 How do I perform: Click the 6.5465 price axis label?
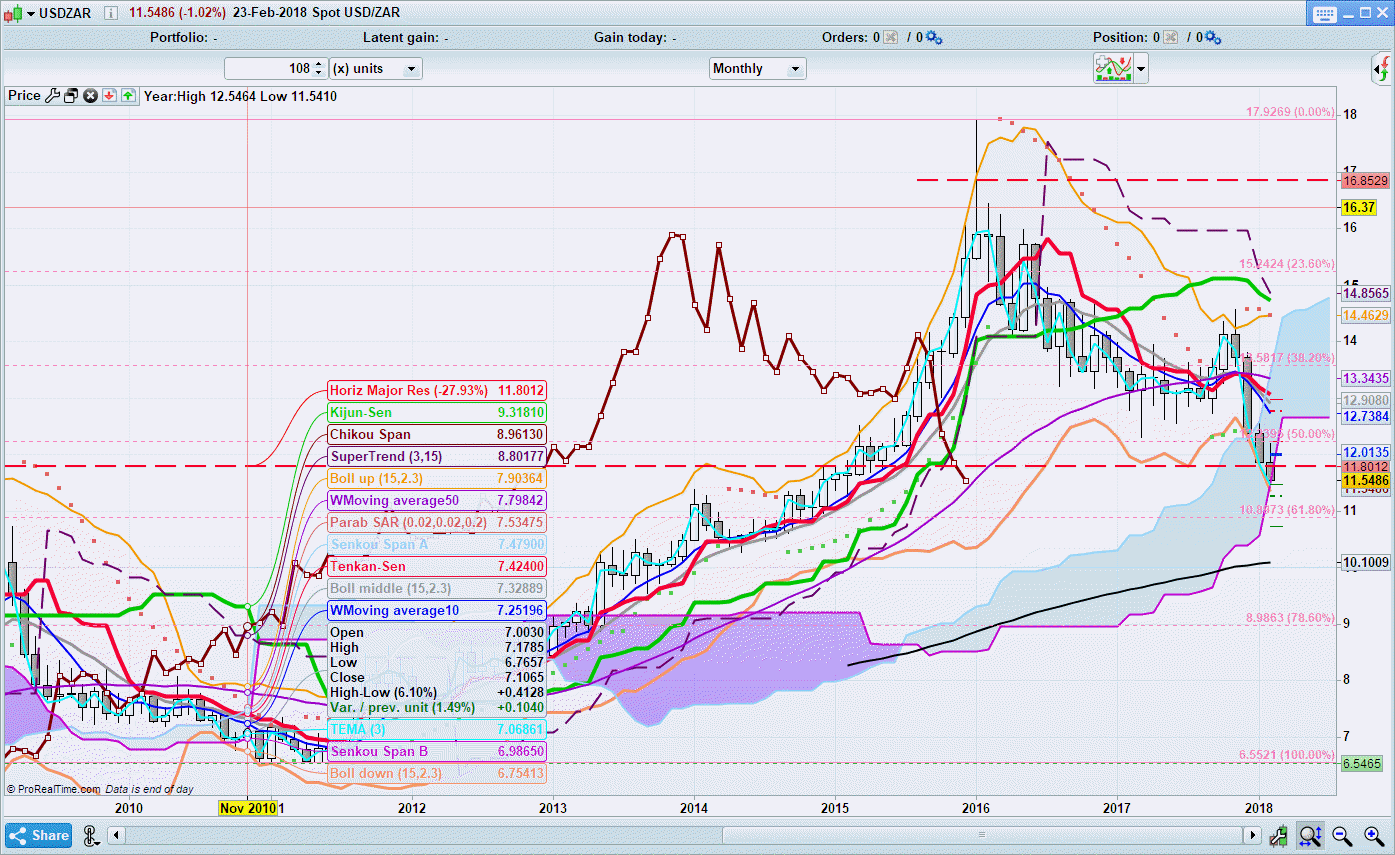[1364, 763]
